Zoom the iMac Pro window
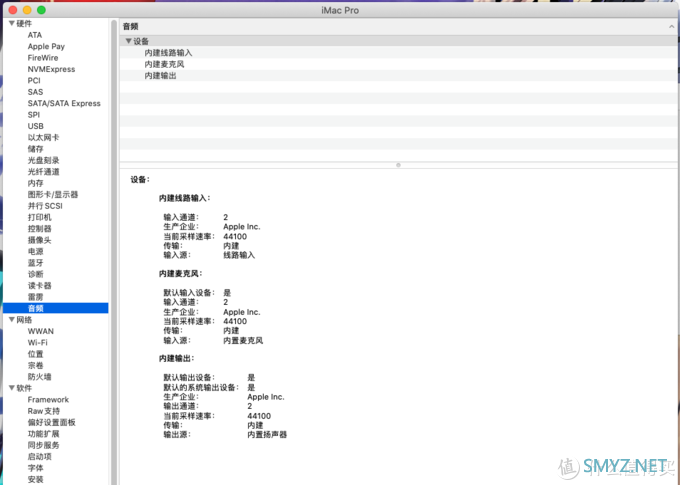Screen dimensions: 680x485 coord(41,10)
